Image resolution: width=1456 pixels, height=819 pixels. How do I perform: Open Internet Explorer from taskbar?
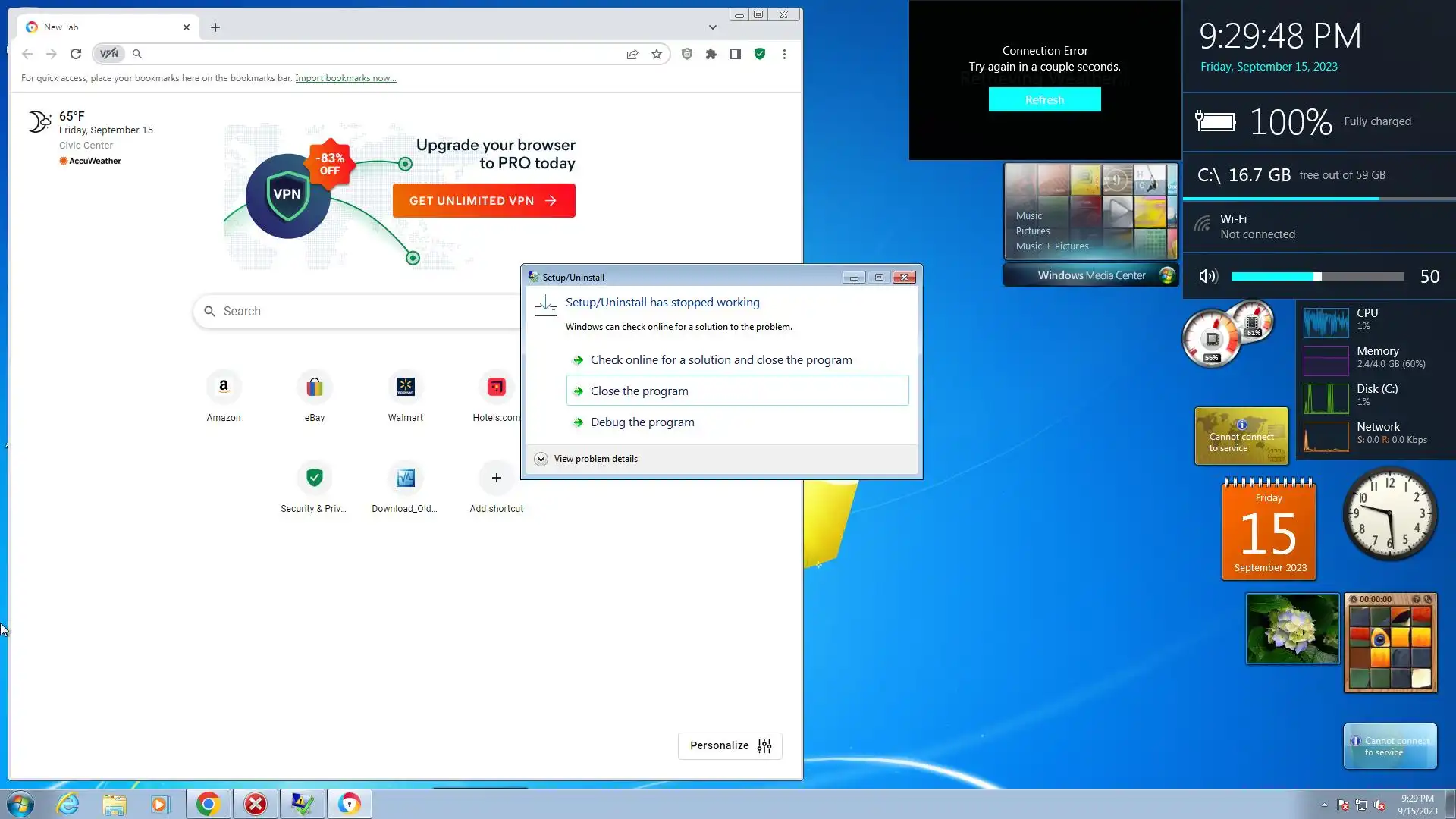[x=68, y=804]
